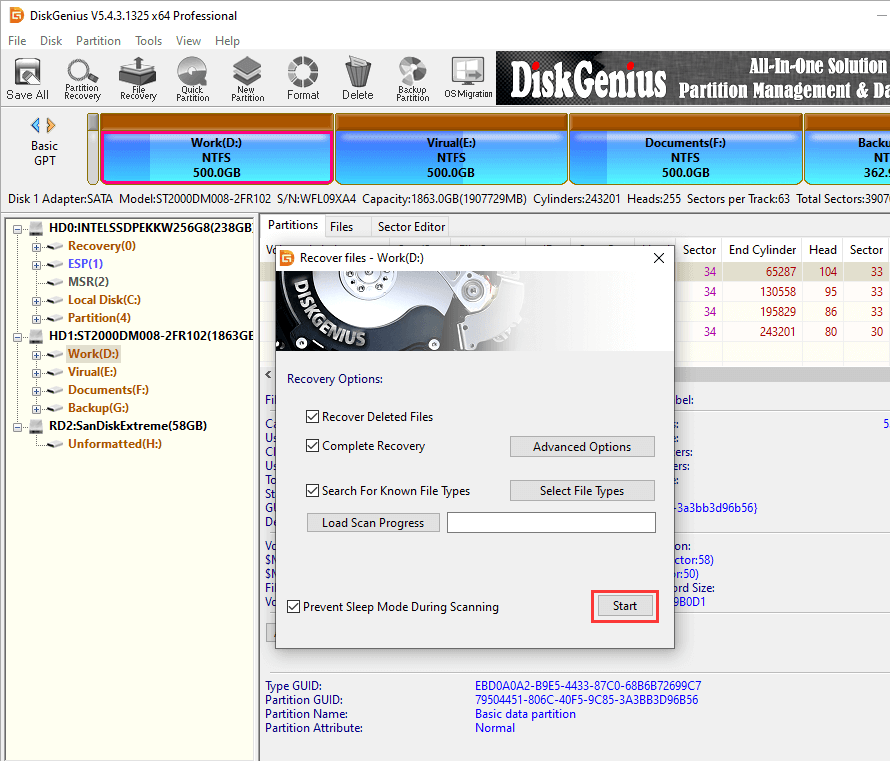Viewport: 890px width, 761px height.
Task: Toggle Prevent Sleep Mode During Scanning
Action: pos(293,607)
